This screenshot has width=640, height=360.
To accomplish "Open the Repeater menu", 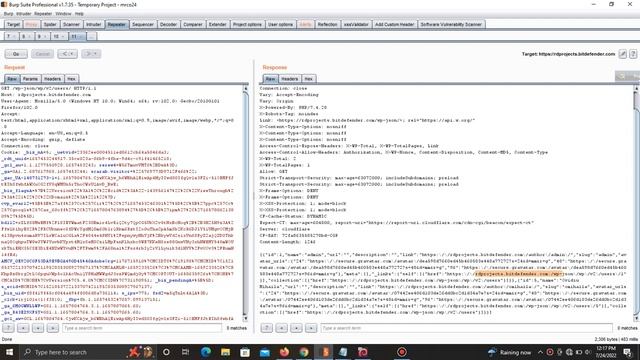I will point(43,13).
